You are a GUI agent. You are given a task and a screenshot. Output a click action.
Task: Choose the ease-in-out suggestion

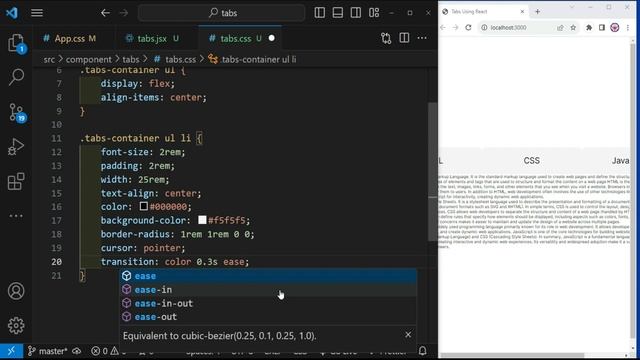point(268,303)
